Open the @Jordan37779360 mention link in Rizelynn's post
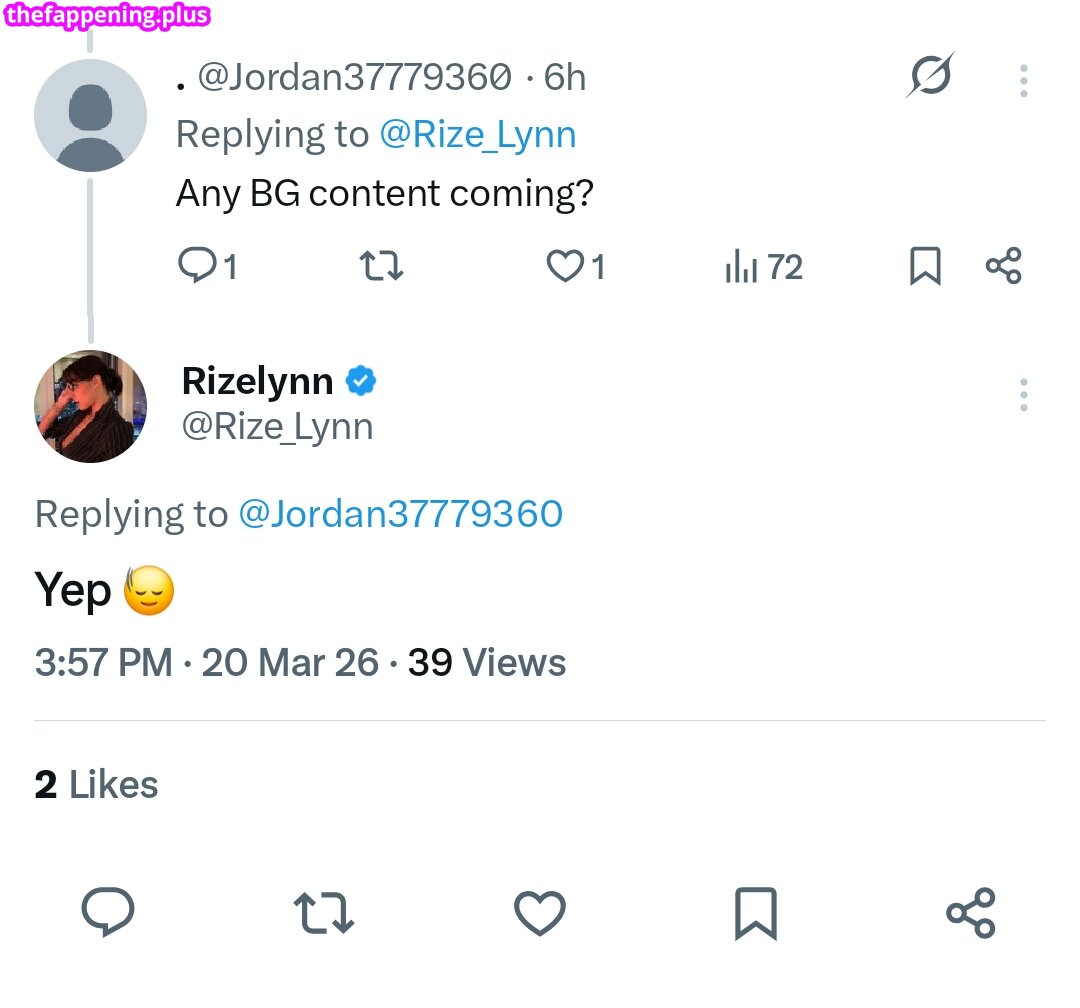This screenshot has height=1008, width=1080. (x=400, y=514)
